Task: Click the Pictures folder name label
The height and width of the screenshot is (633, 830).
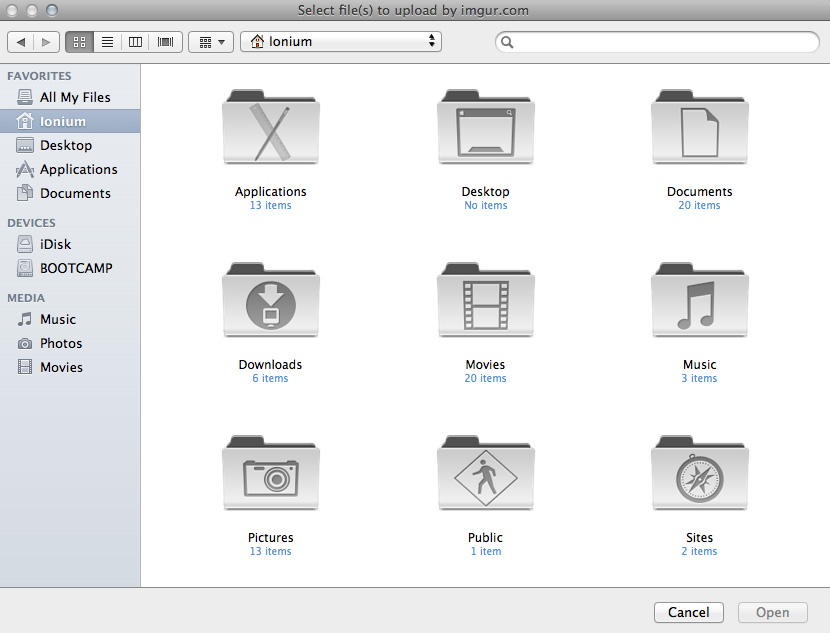Action: pos(270,538)
